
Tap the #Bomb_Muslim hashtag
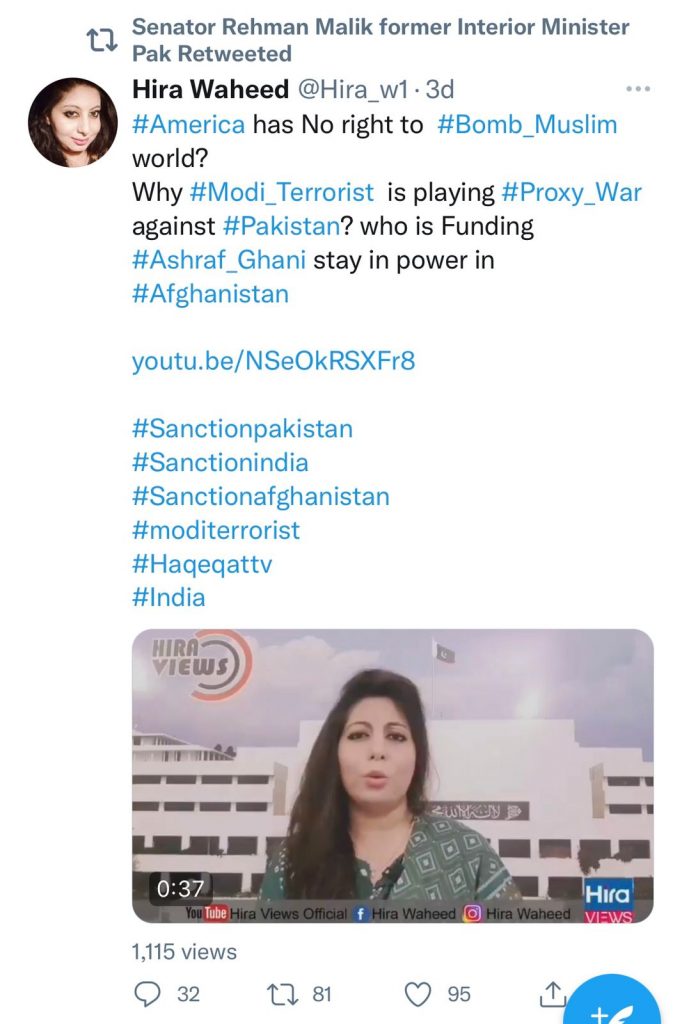[527, 125]
